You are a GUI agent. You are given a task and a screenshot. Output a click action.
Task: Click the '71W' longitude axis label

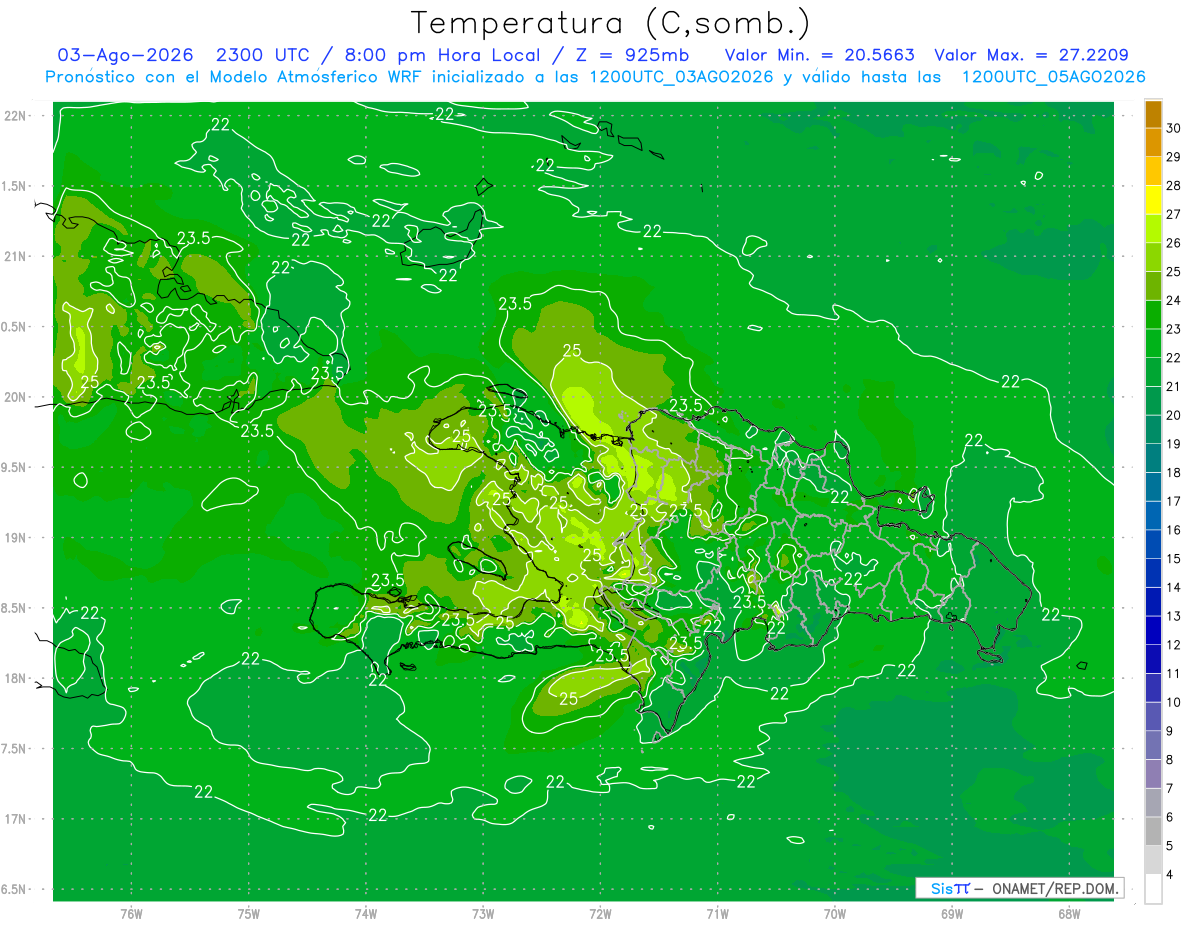717,913
